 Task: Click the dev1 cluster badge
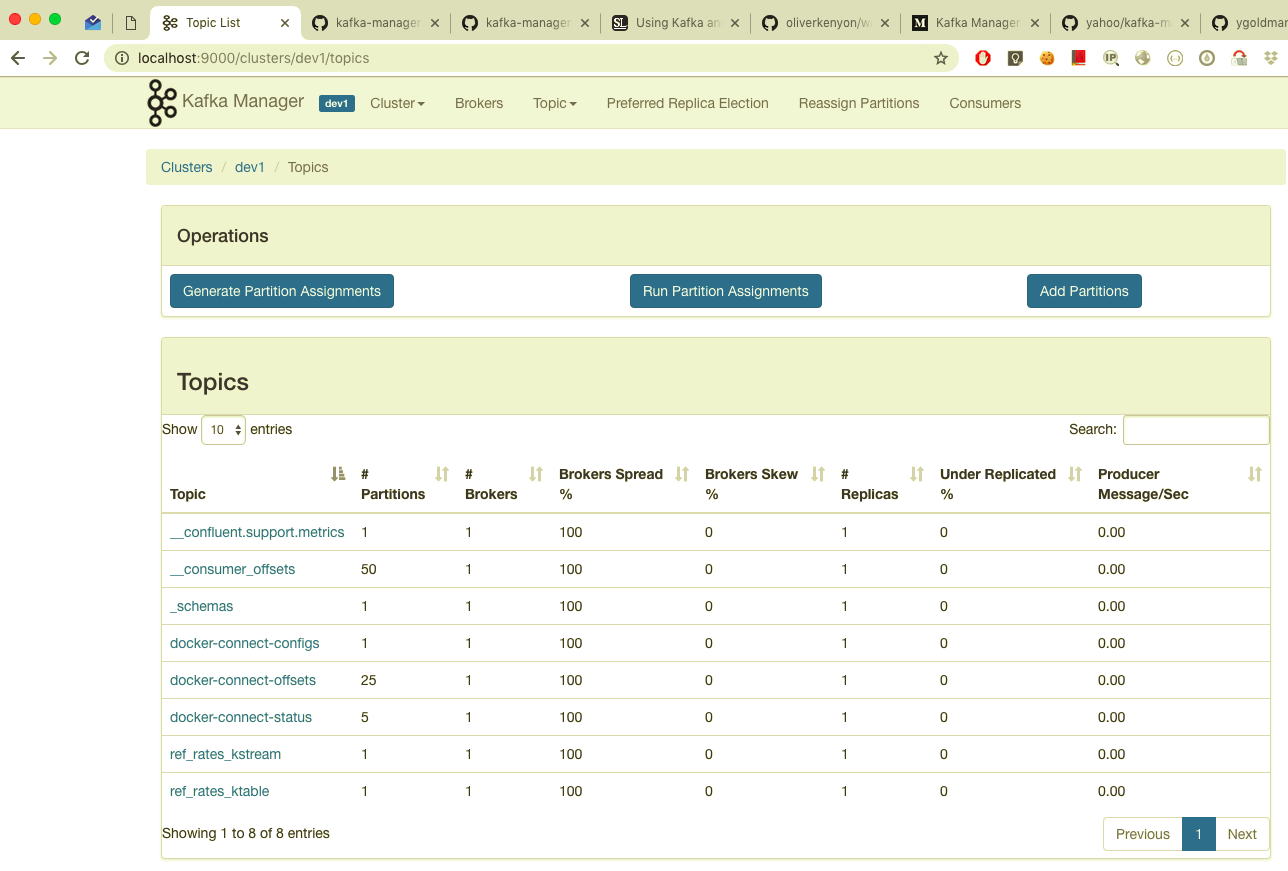pyautogui.click(x=337, y=103)
